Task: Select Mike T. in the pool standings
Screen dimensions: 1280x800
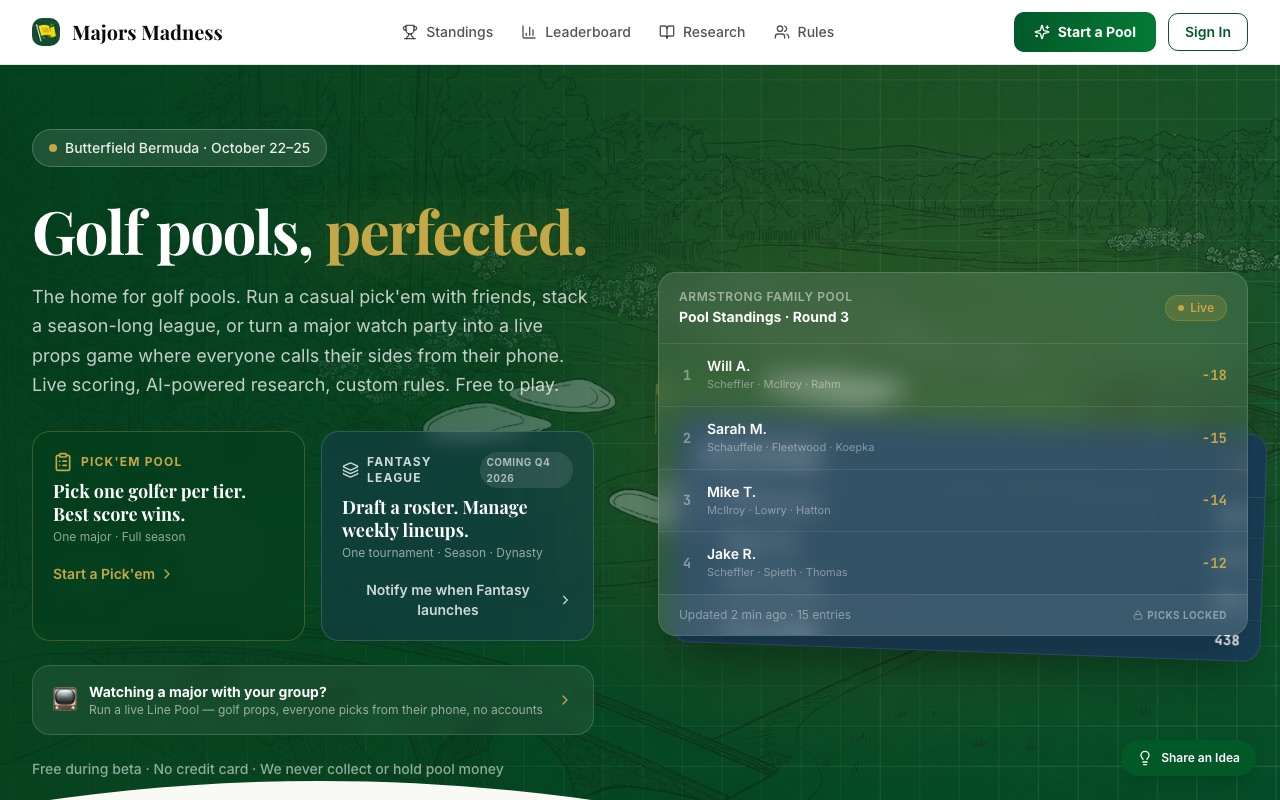Action: click(x=953, y=500)
